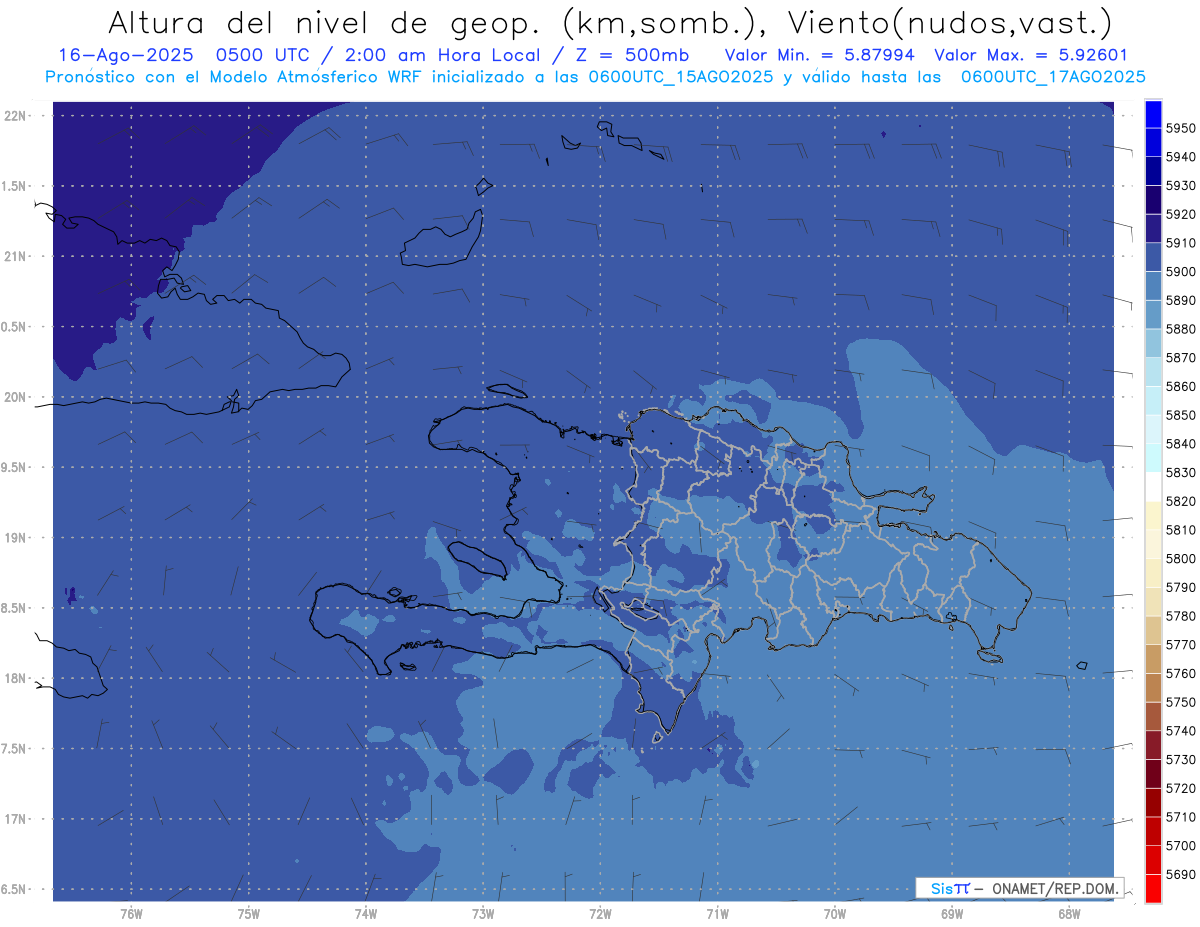1200x927 pixels.
Task: Select the color bar segment between 5730 and 5720
Action: 1153,774
